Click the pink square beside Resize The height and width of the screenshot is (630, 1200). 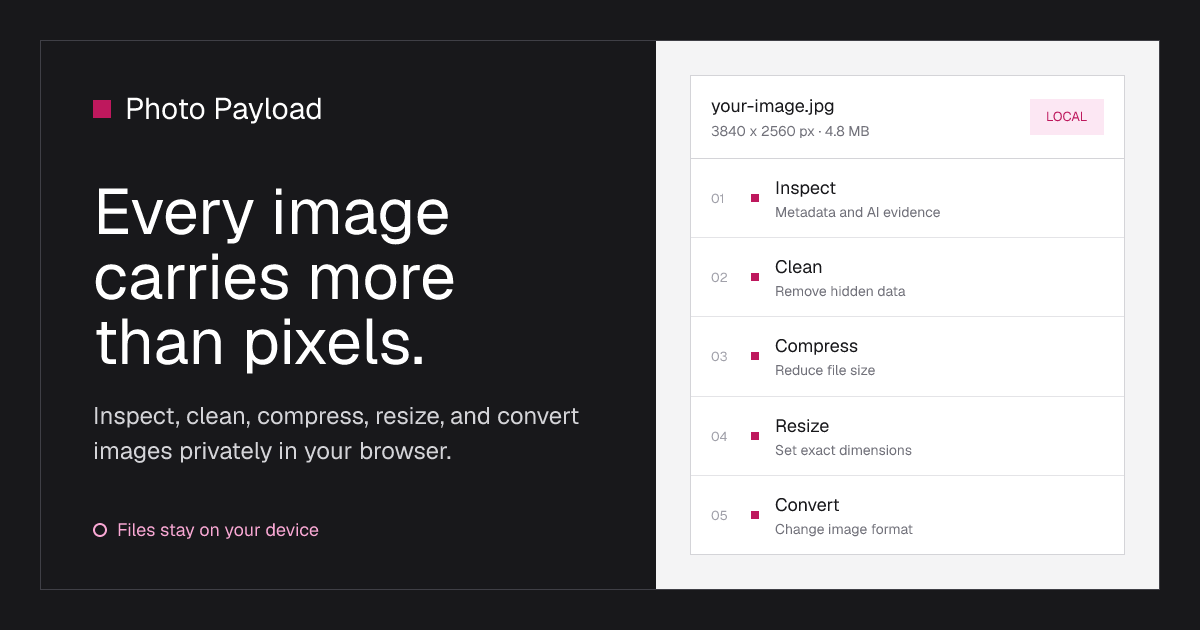[x=755, y=436]
